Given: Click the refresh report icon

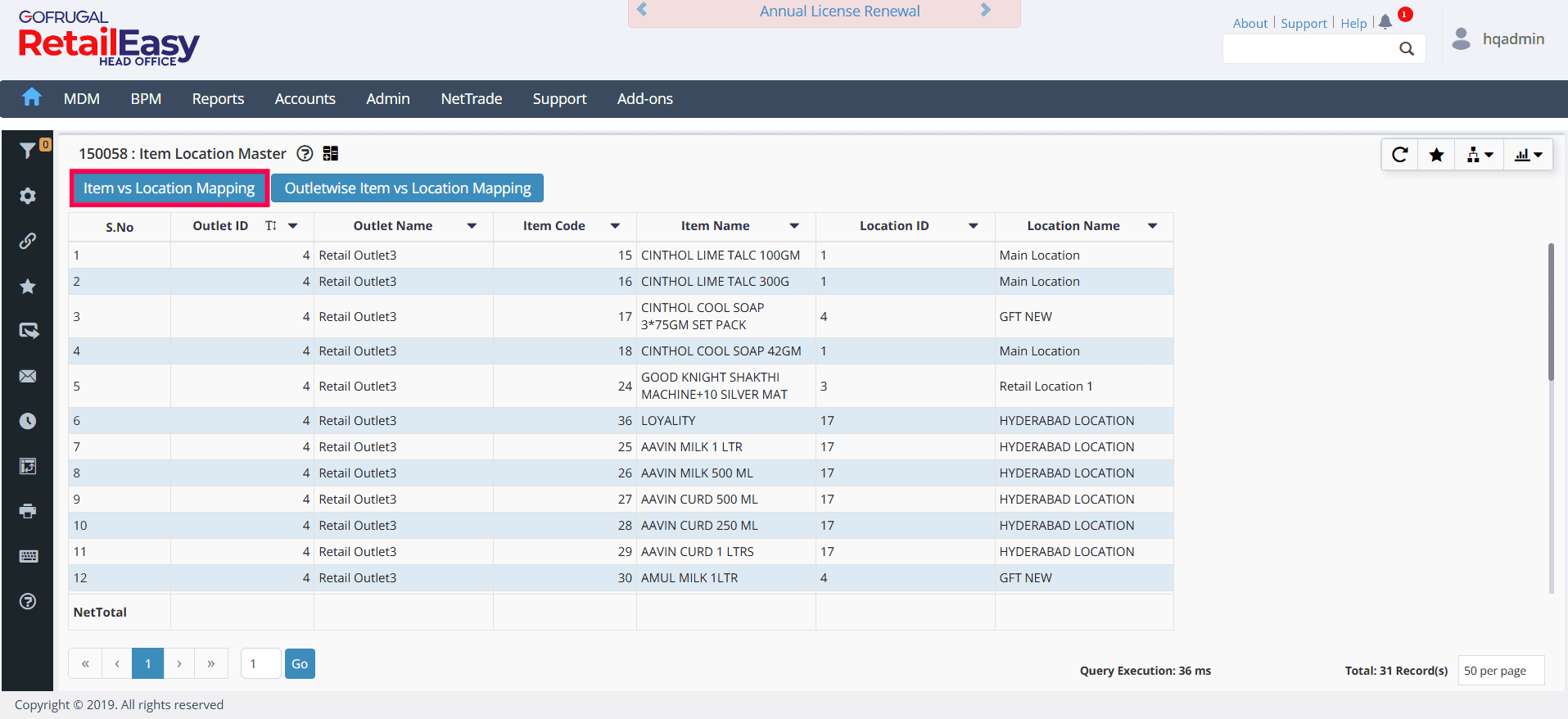Looking at the screenshot, I should pyautogui.click(x=1399, y=155).
